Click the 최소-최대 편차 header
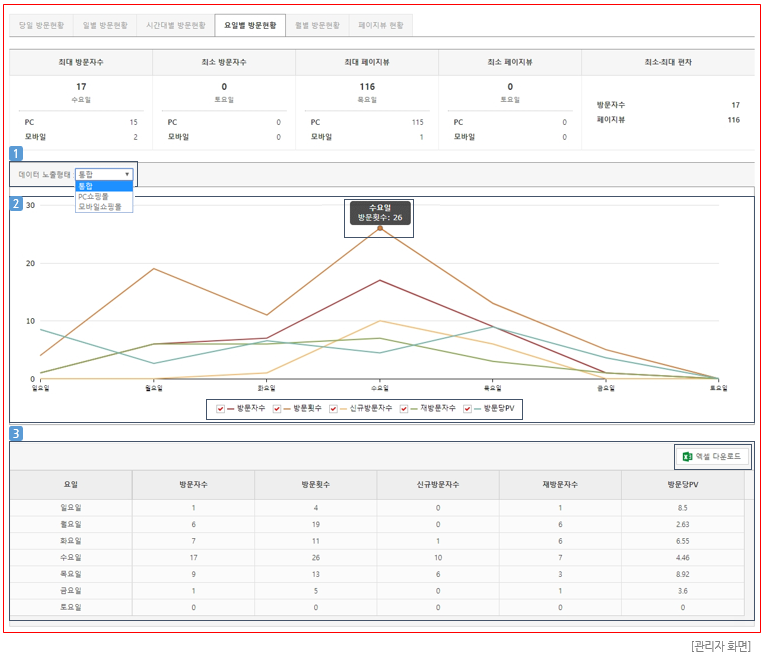This screenshot has width=764, height=665. 668,62
